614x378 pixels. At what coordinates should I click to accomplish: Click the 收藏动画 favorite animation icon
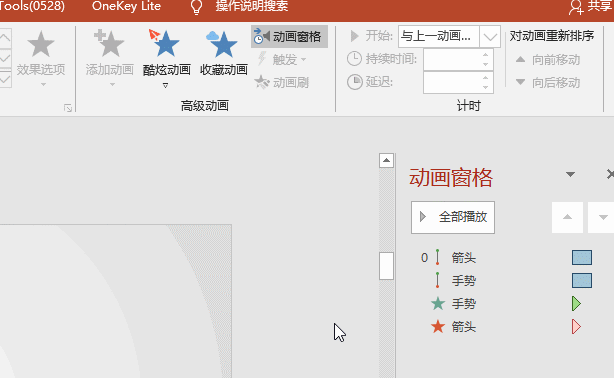(x=224, y=44)
